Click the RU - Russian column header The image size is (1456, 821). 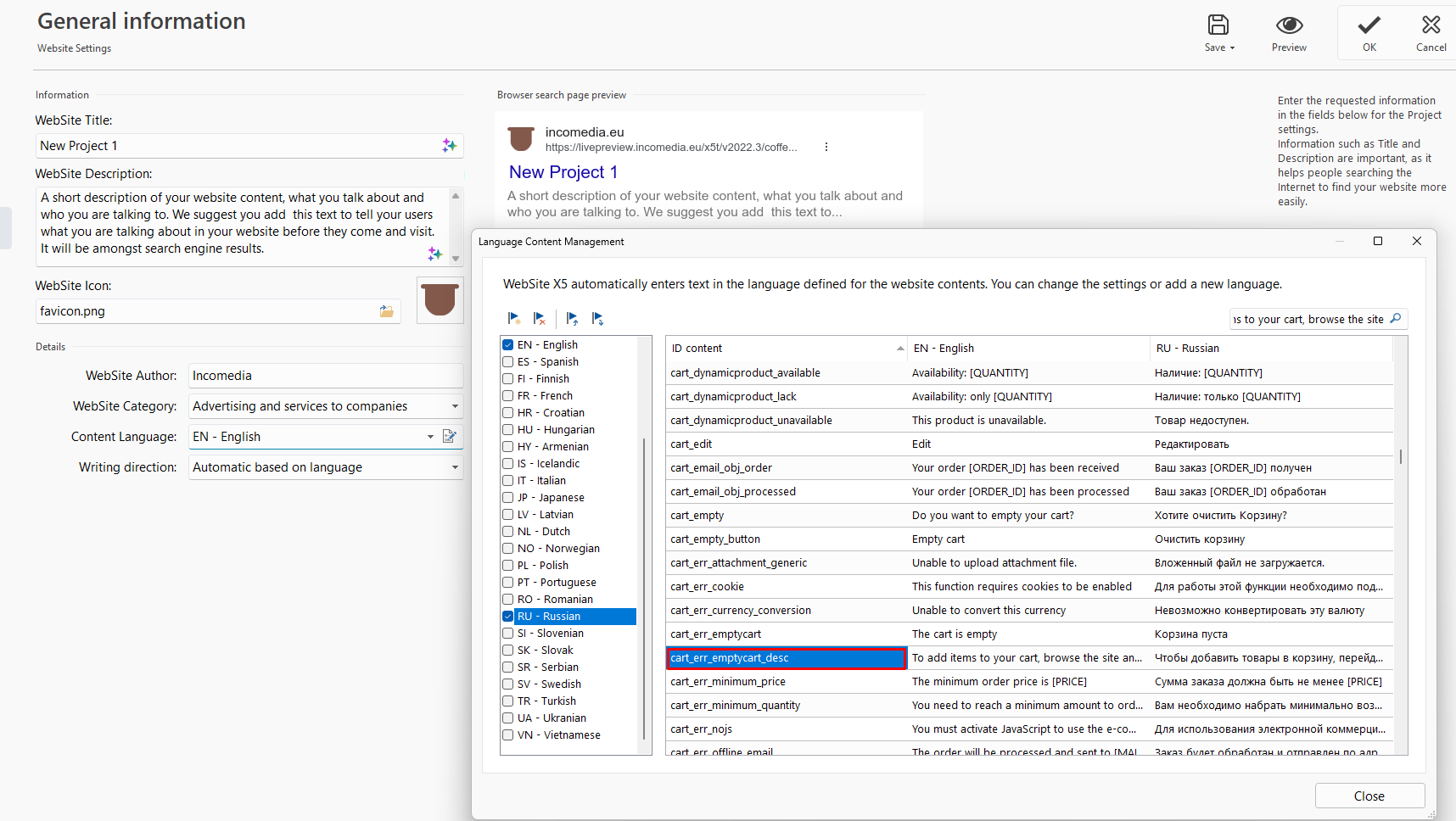(x=1270, y=349)
